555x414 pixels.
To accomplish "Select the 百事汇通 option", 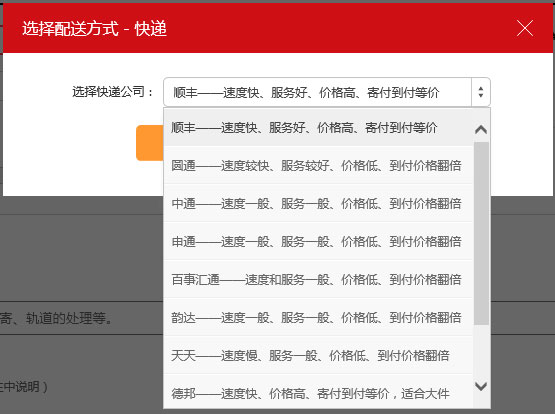I will (x=318, y=280).
